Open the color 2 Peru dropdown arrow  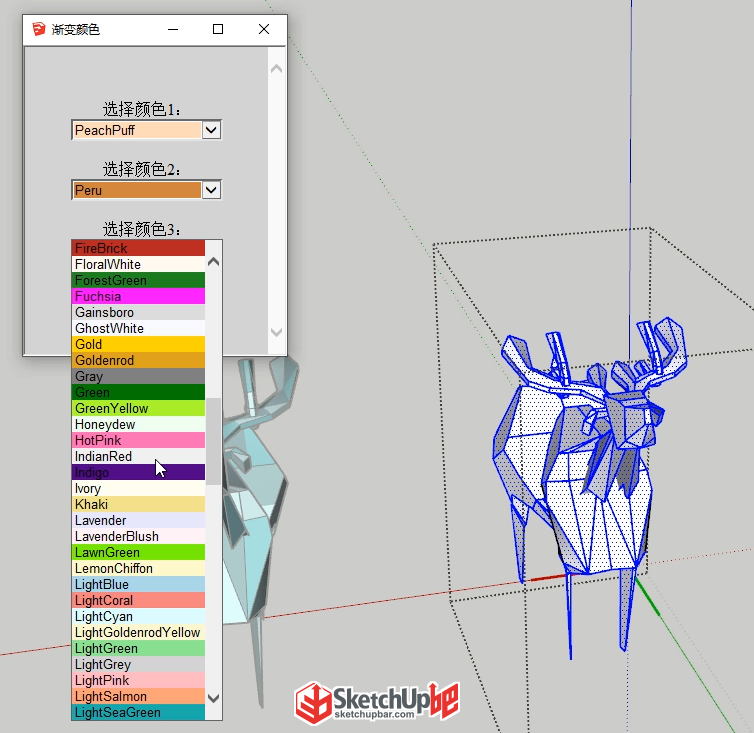click(x=212, y=190)
